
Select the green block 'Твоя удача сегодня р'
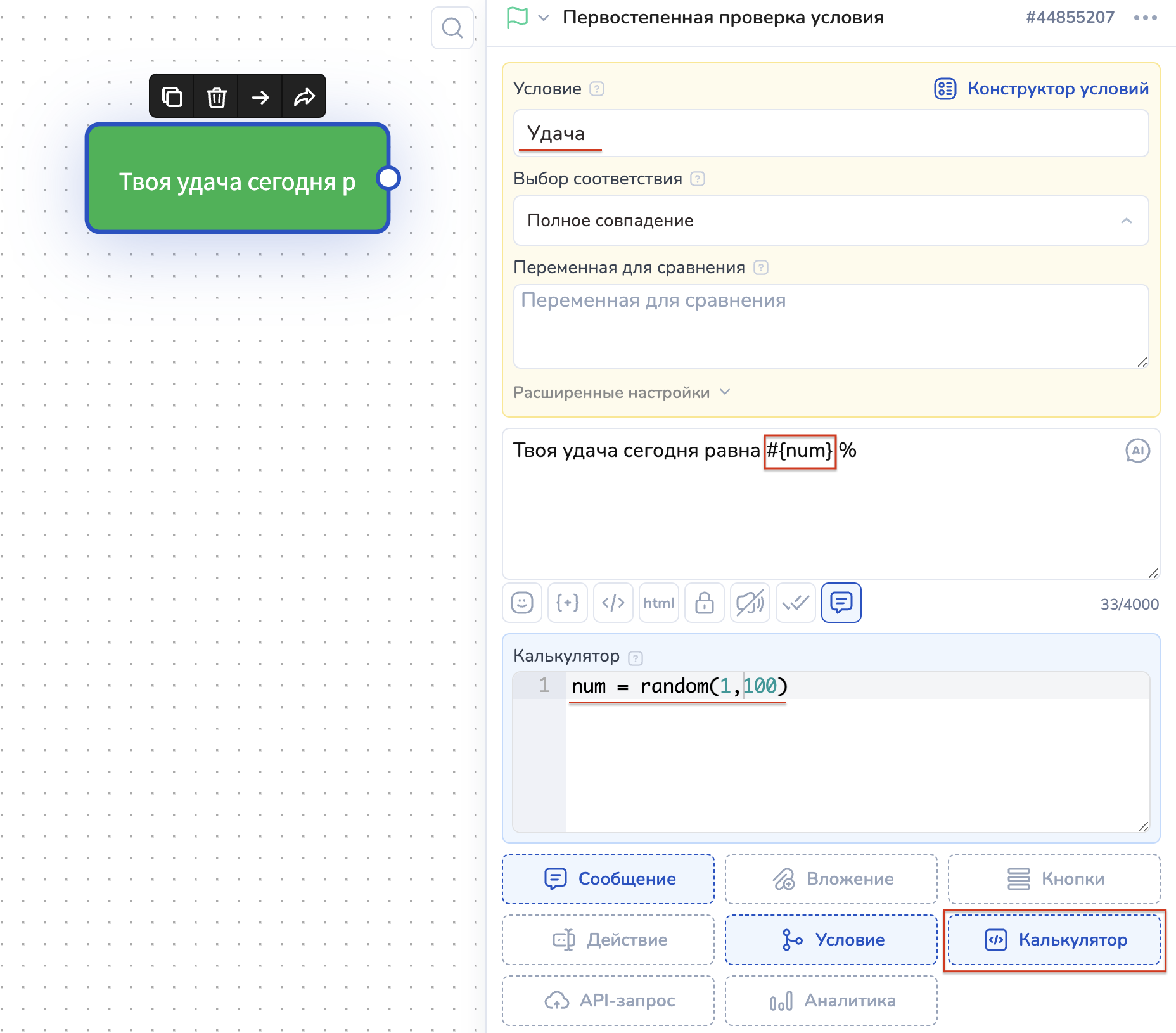click(237, 179)
